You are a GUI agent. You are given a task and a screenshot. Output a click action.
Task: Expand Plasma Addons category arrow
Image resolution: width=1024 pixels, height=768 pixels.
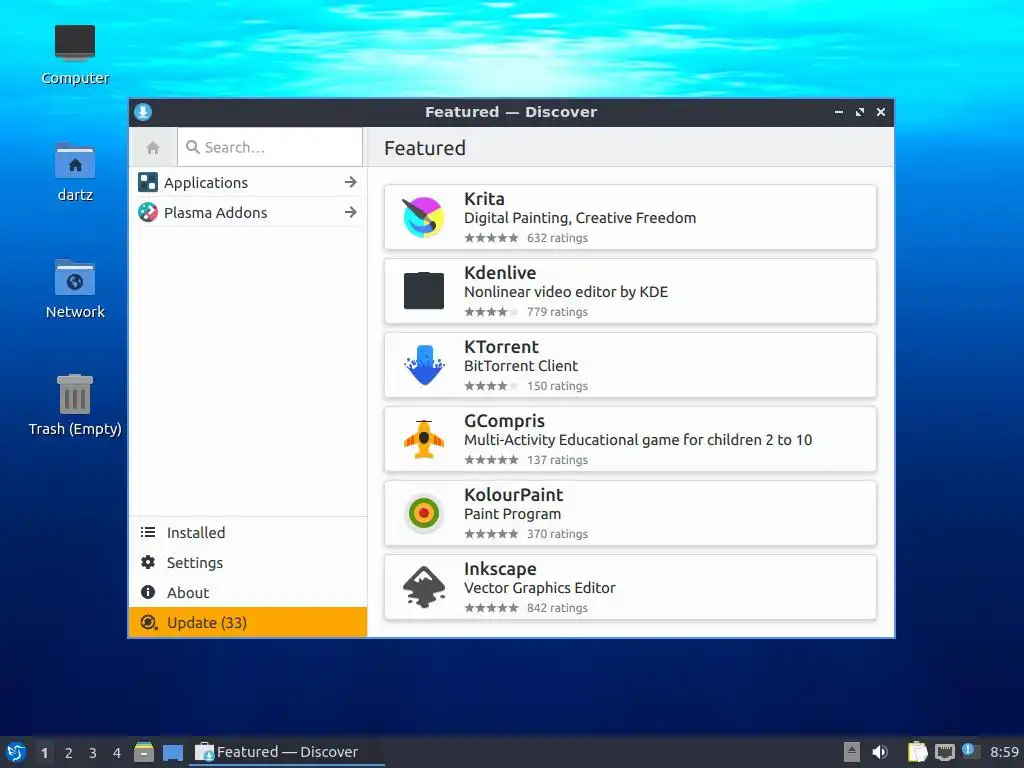click(351, 212)
